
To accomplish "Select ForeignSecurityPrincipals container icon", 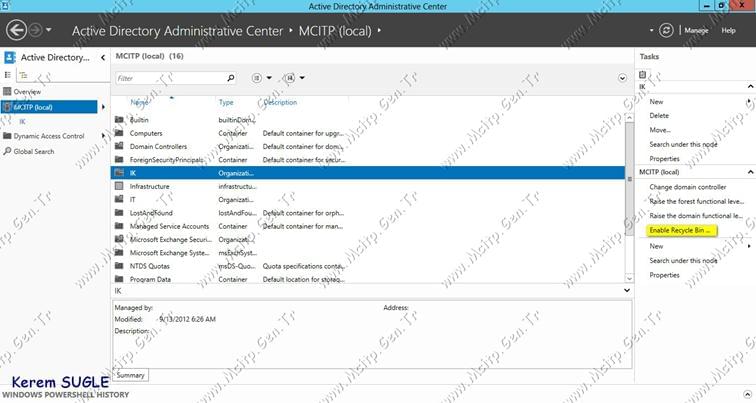I will (x=119, y=160).
